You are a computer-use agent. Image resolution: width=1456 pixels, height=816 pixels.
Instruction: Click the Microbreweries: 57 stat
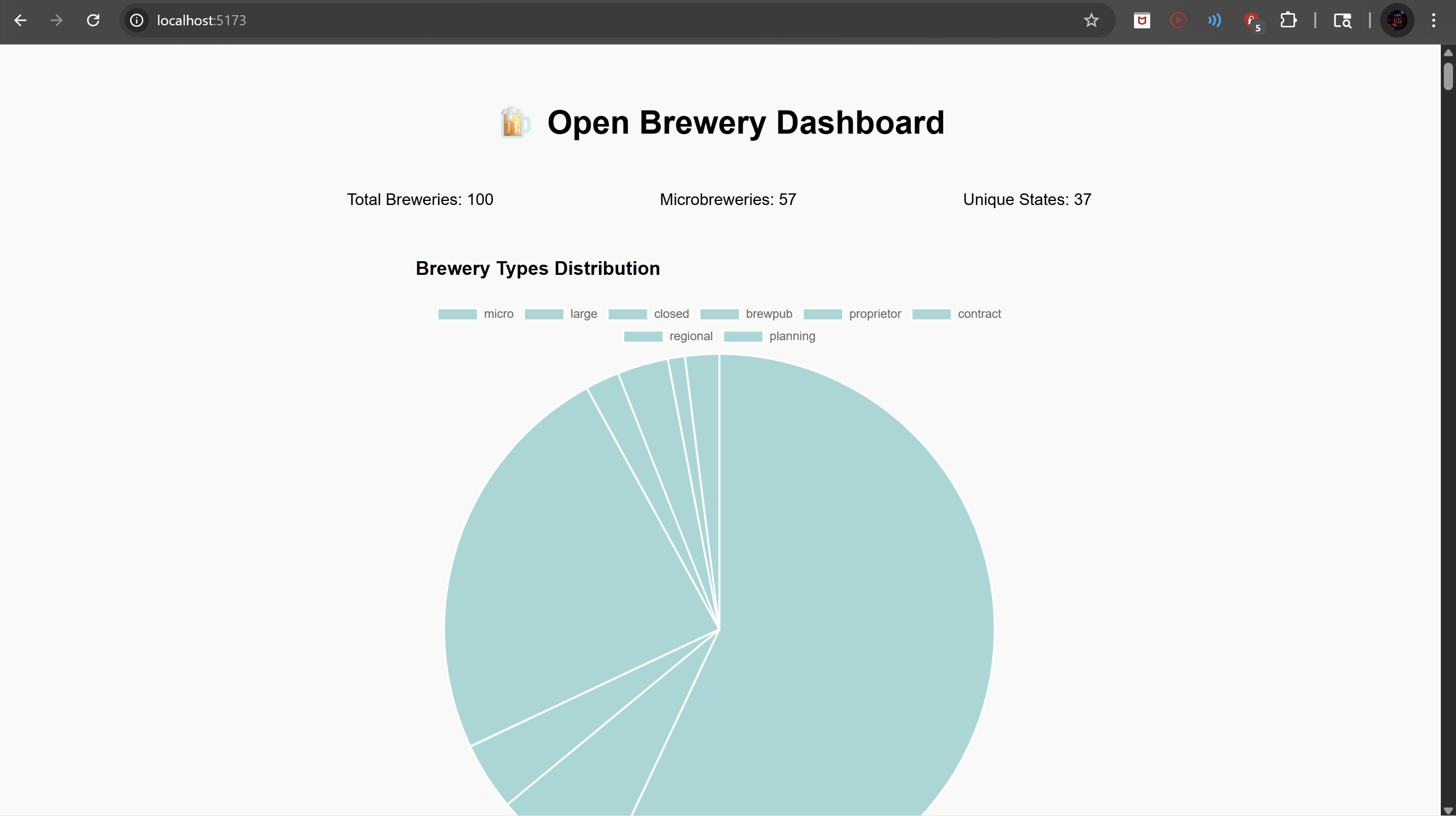pos(728,199)
